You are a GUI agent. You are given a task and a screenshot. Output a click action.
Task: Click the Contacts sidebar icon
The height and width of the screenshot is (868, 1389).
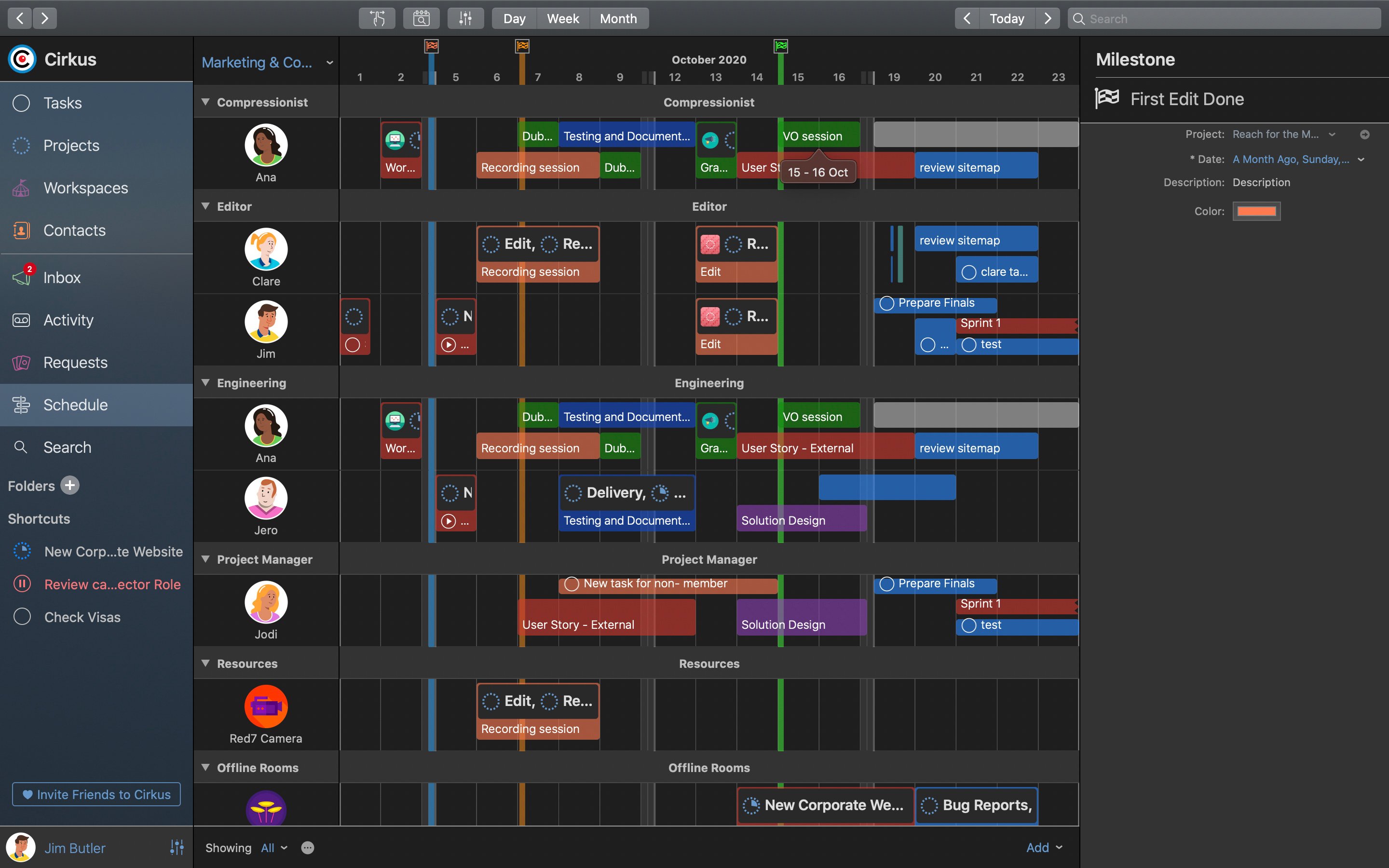(x=21, y=230)
